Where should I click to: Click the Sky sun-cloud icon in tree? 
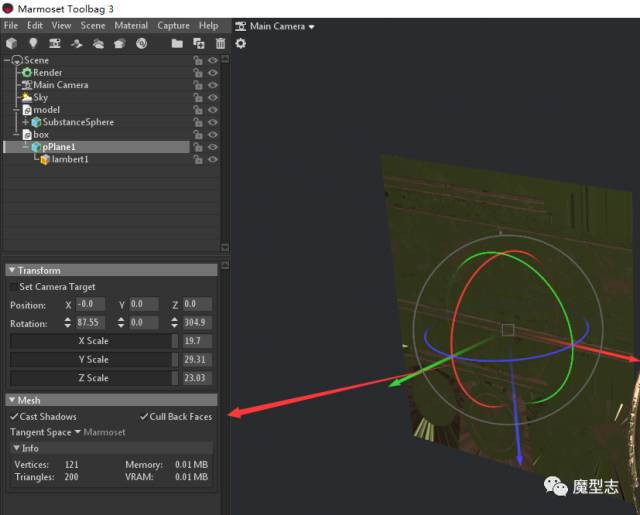pyautogui.click(x=27, y=97)
